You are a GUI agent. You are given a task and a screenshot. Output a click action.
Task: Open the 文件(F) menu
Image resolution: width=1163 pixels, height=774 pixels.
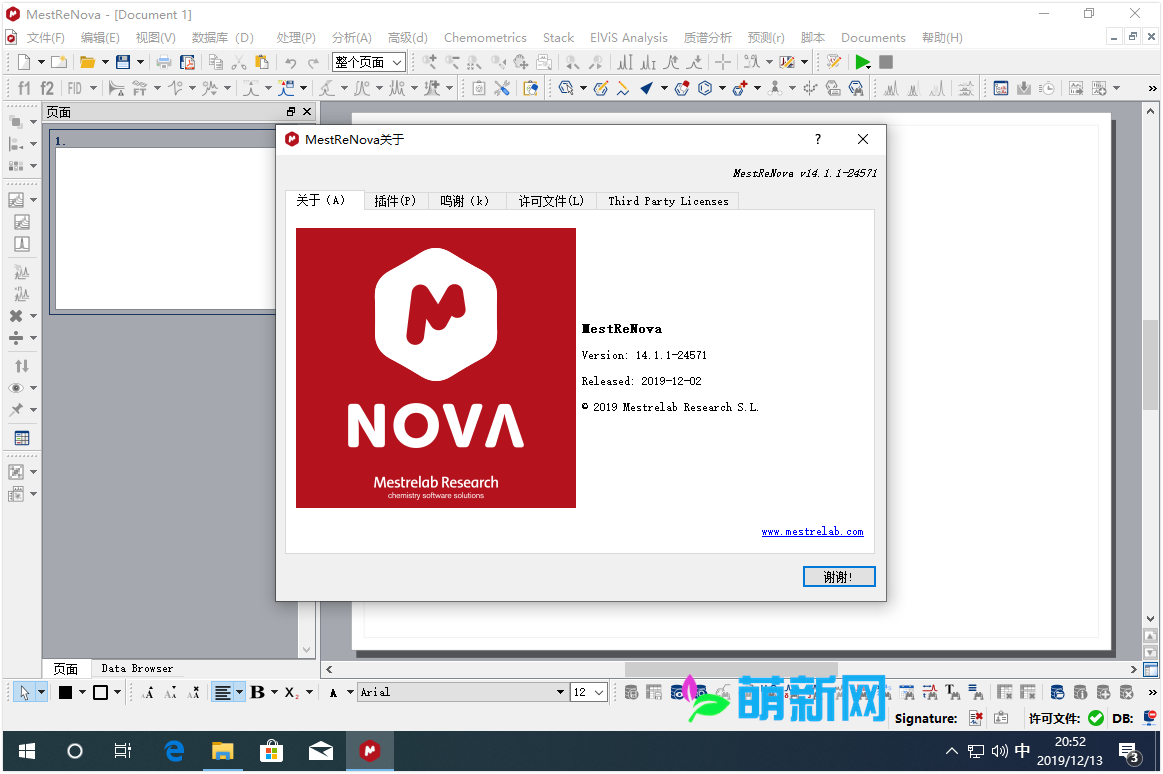click(46, 38)
